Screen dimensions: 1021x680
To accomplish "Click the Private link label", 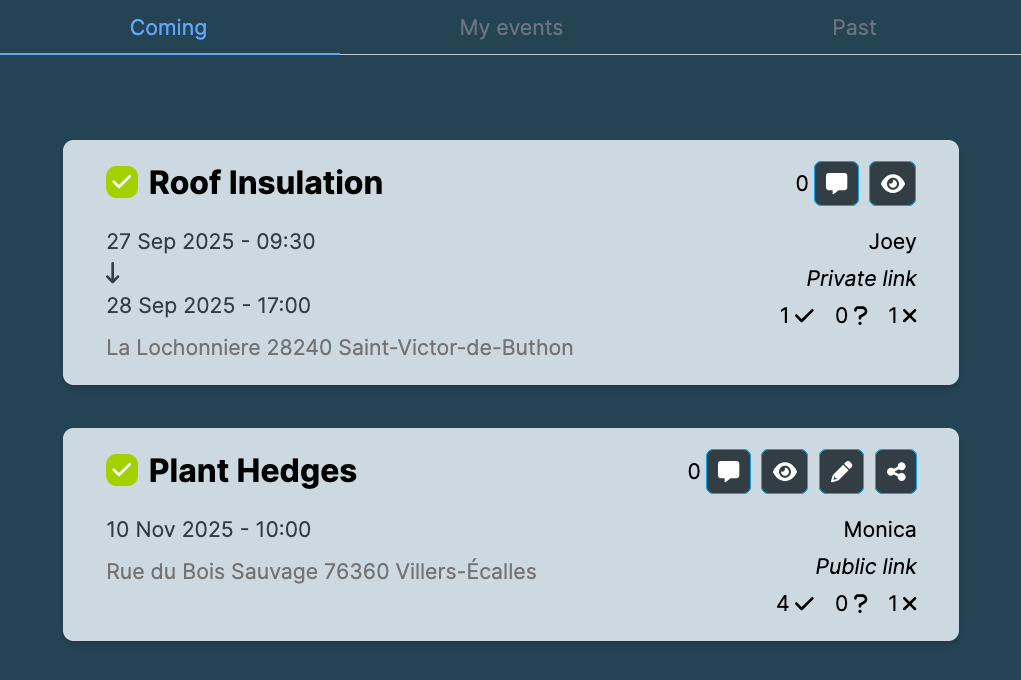I will click(861, 279).
